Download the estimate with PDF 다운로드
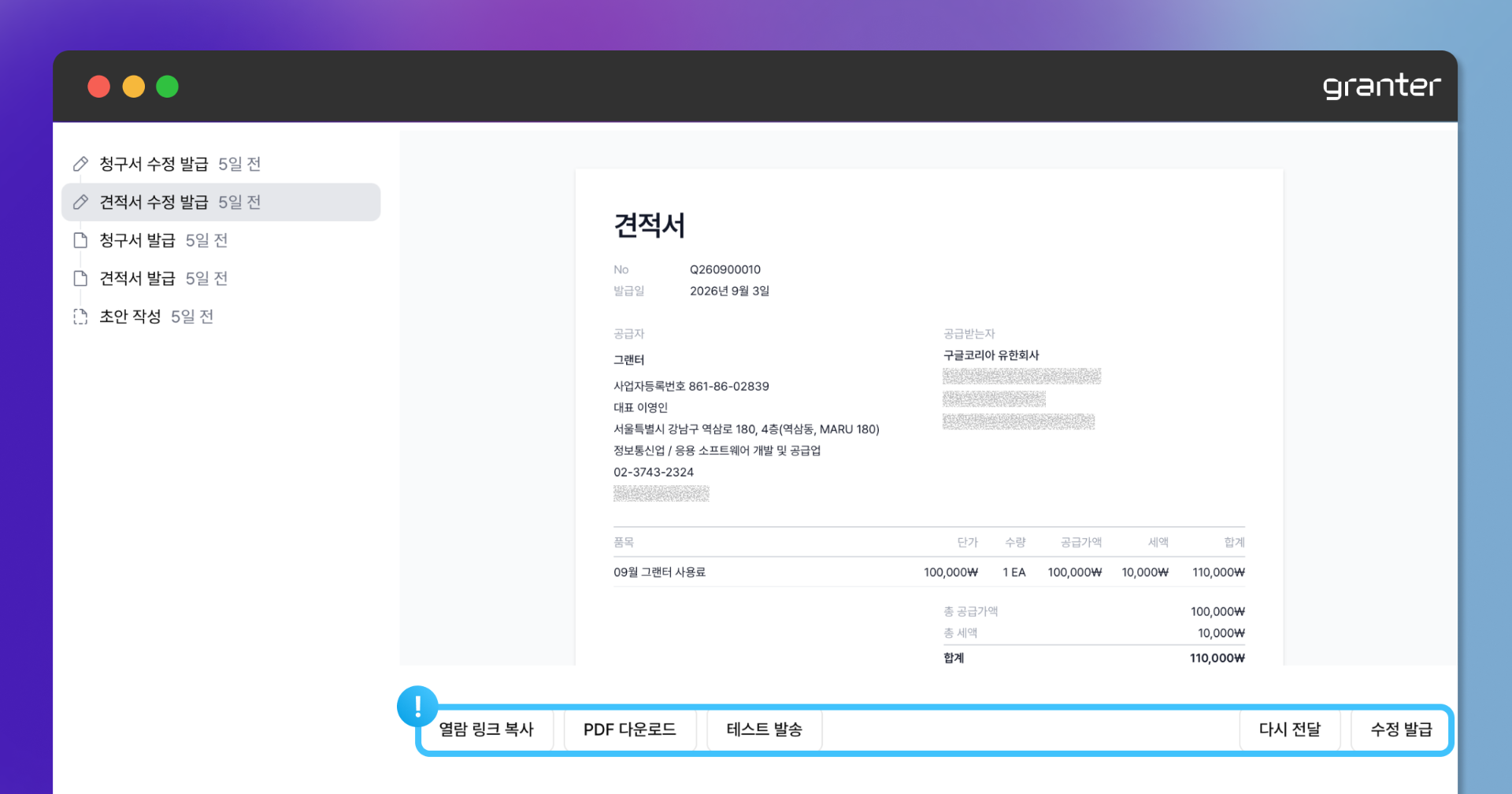The image size is (1512, 794). tap(630, 729)
